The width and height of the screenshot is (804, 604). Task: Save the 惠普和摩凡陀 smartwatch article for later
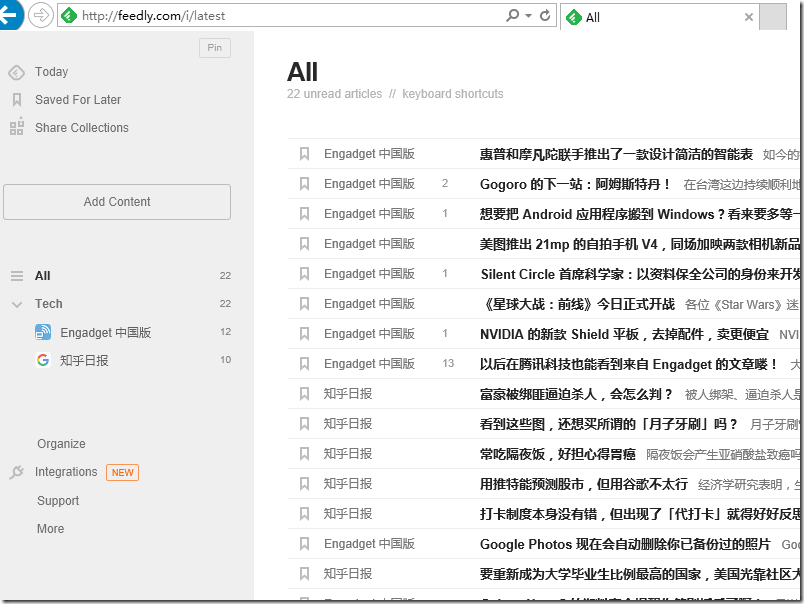(x=305, y=154)
